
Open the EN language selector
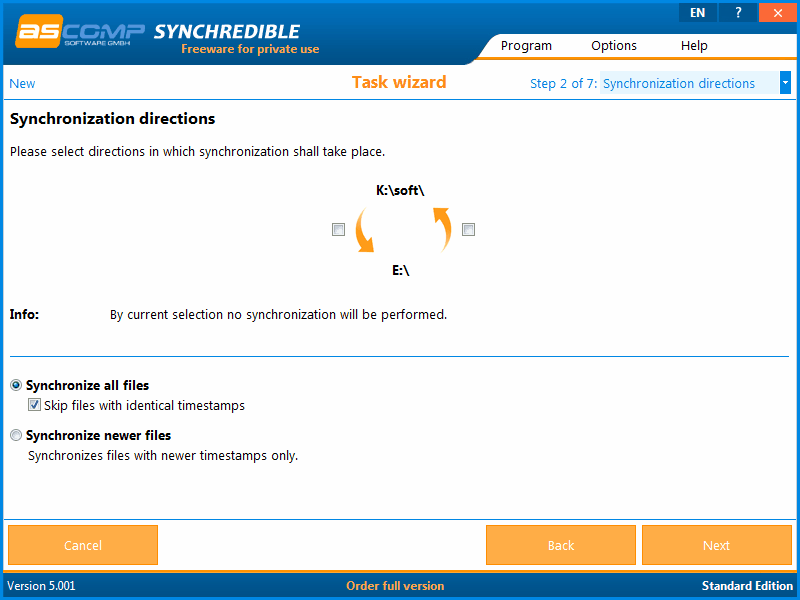(x=697, y=13)
